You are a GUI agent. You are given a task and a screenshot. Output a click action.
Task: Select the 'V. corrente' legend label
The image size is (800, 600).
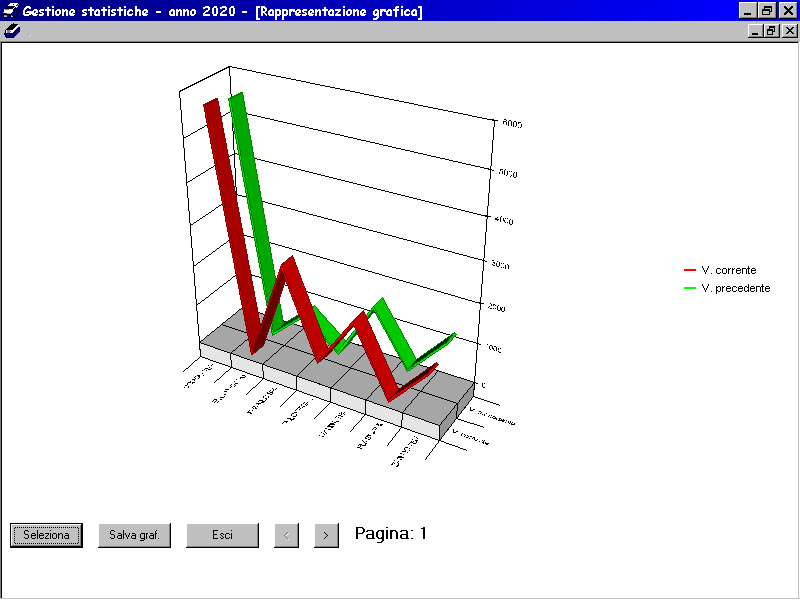coord(729,270)
